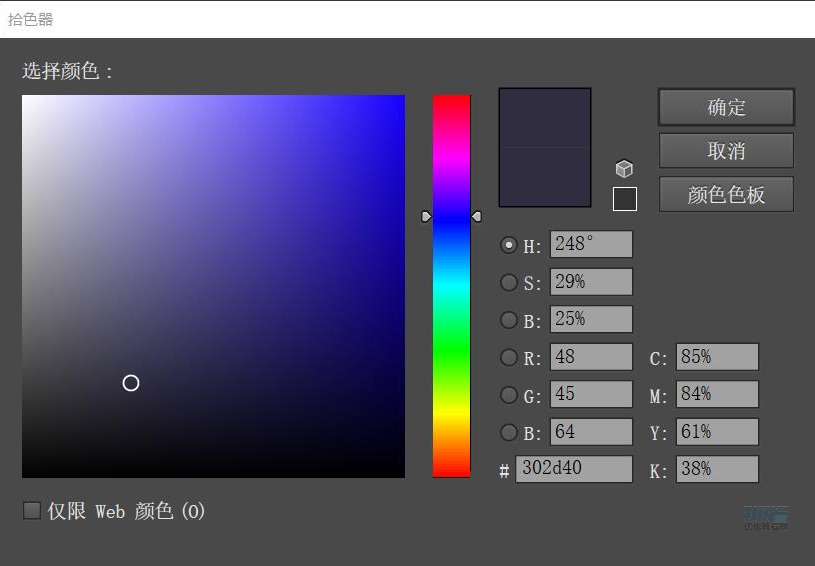The image size is (815, 566).
Task: Select the R red radio button
Action: coord(509,358)
